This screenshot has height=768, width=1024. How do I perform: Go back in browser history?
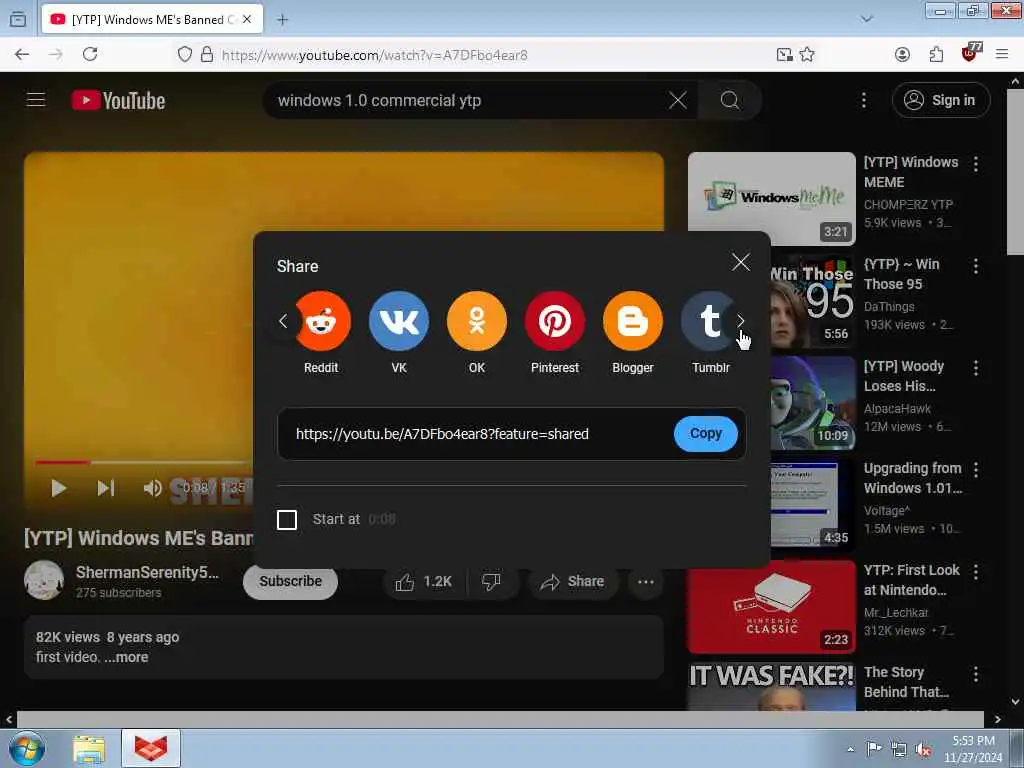click(x=22, y=55)
